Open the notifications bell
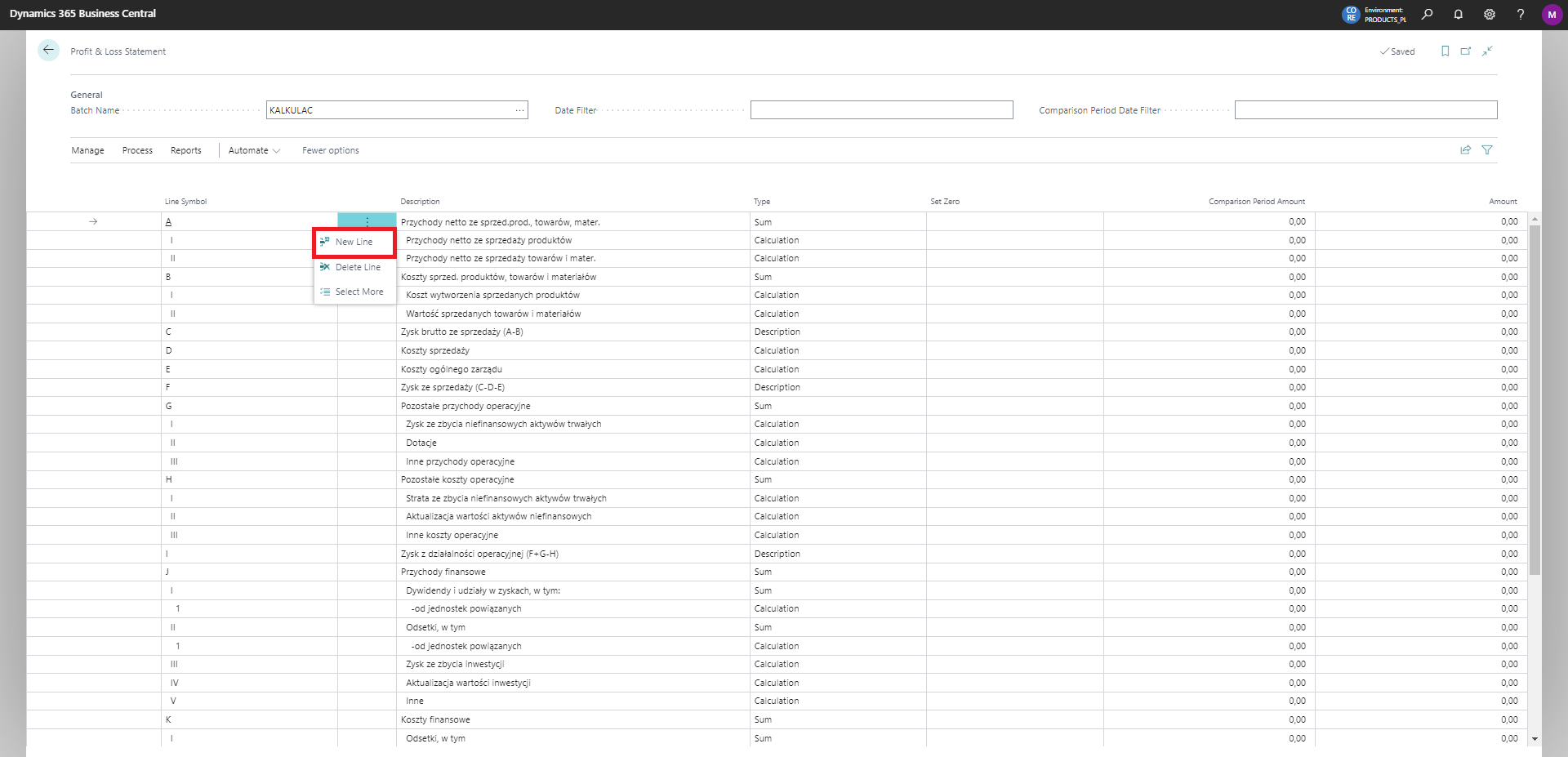 [1458, 14]
